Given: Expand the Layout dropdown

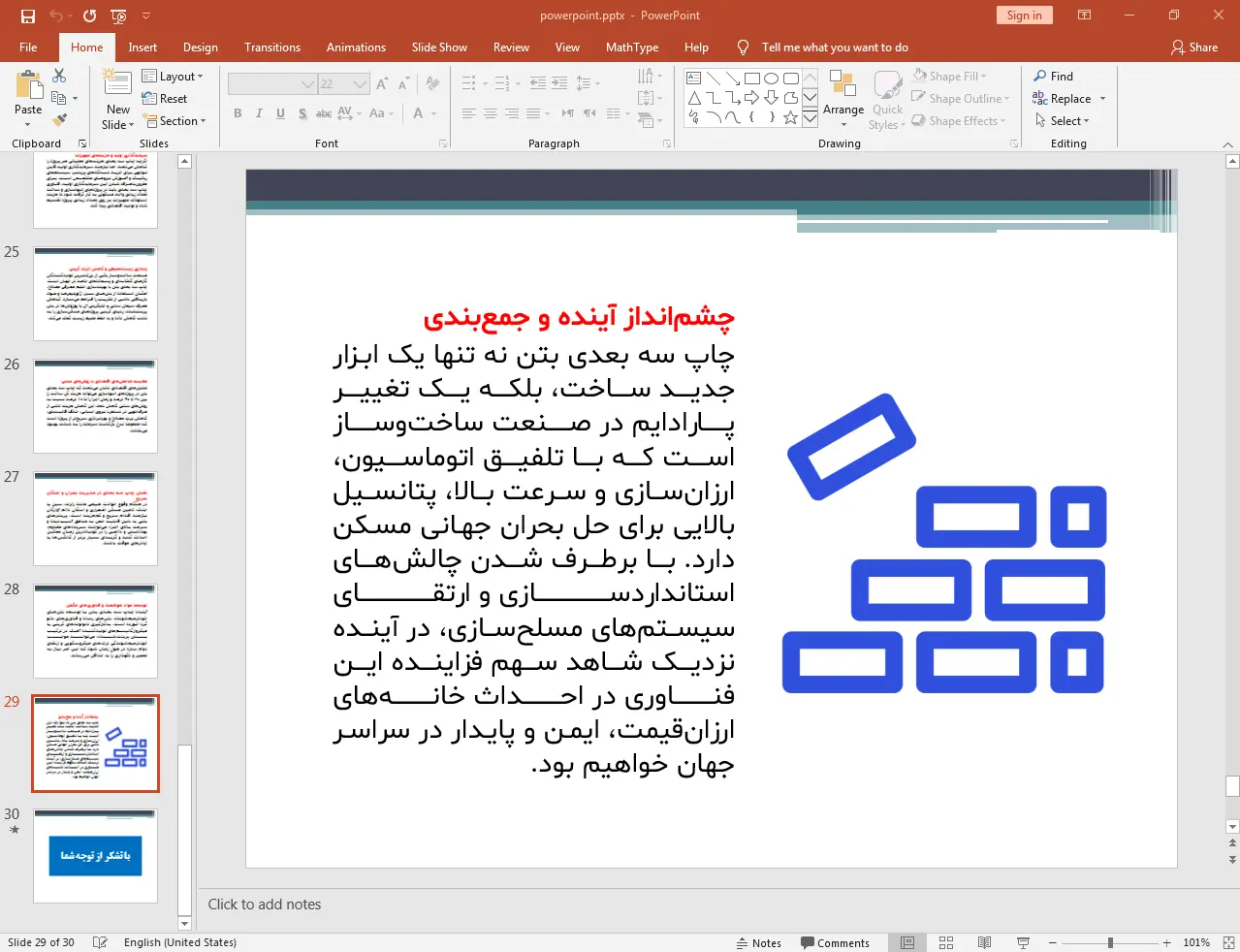Looking at the screenshot, I should point(173,76).
